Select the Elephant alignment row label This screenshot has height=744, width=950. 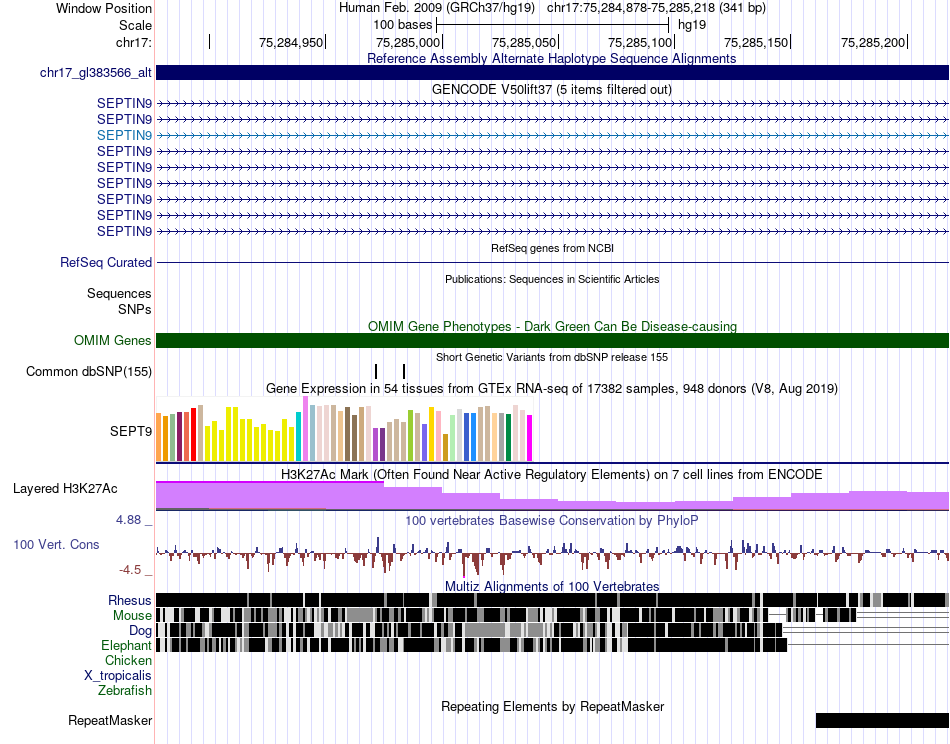point(126,645)
